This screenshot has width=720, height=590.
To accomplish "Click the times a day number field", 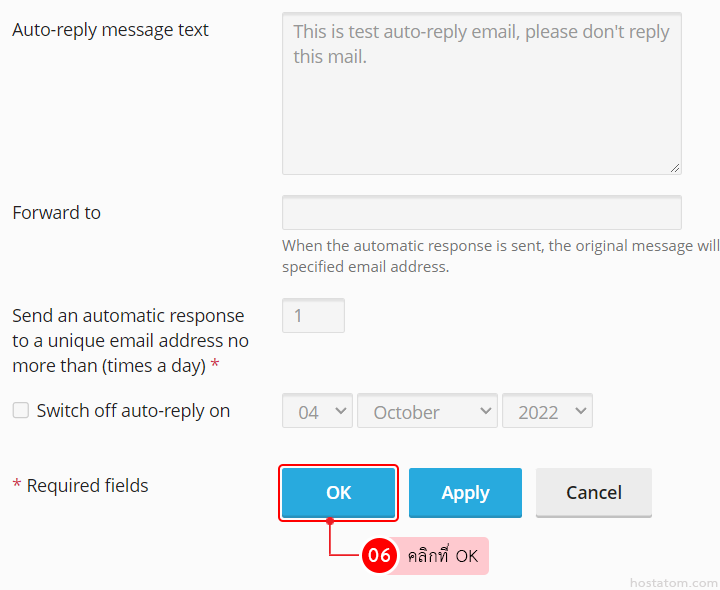I will click(x=313, y=316).
